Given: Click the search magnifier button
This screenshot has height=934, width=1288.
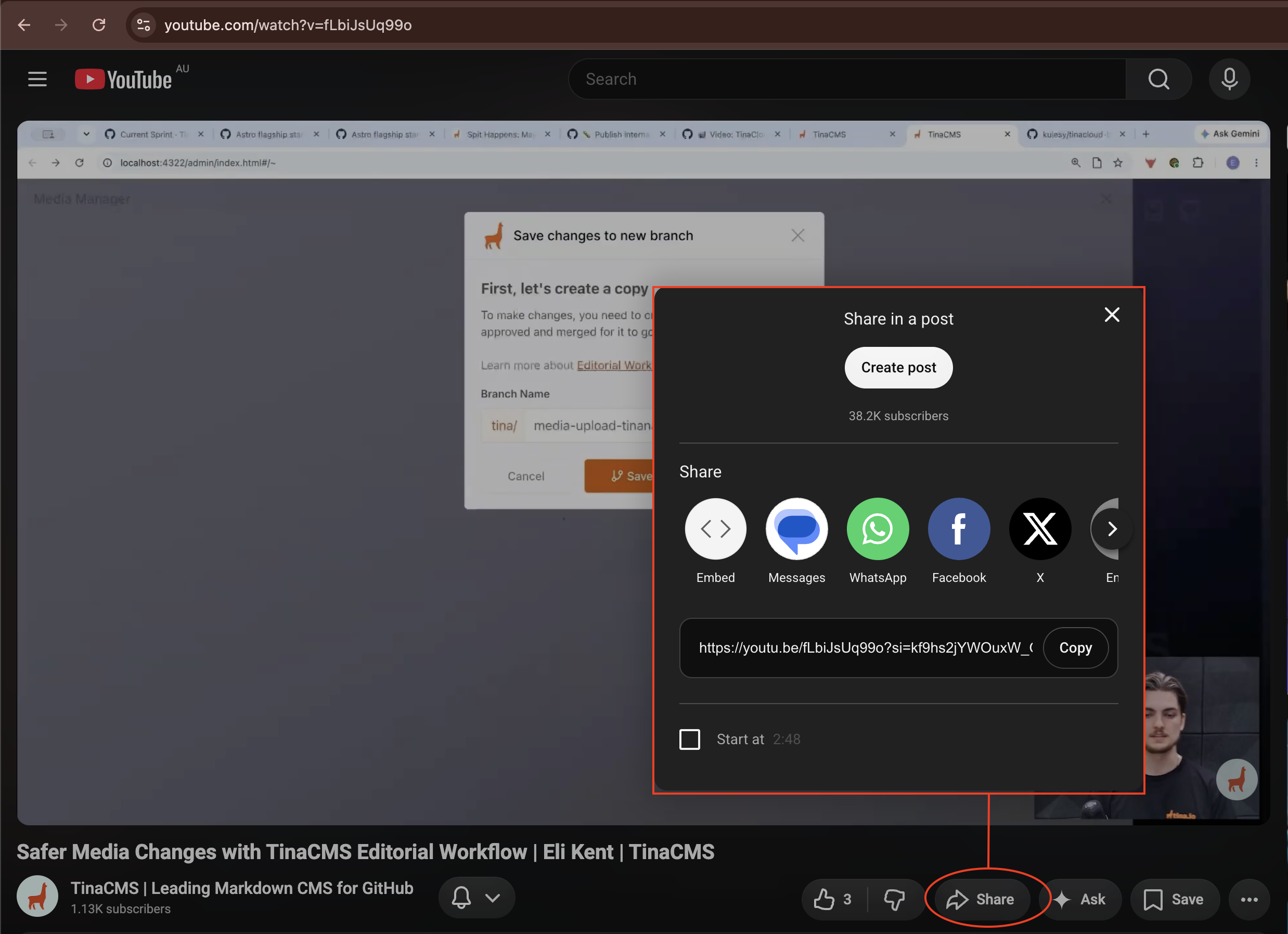Looking at the screenshot, I should click(x=1158, y=79).
